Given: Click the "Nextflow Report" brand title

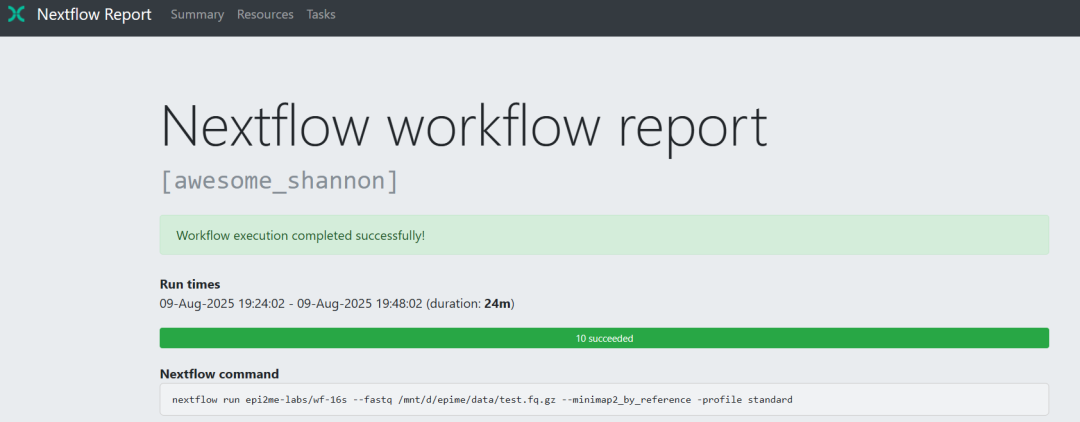Looking at the screenshot, I should coord(94,15).
